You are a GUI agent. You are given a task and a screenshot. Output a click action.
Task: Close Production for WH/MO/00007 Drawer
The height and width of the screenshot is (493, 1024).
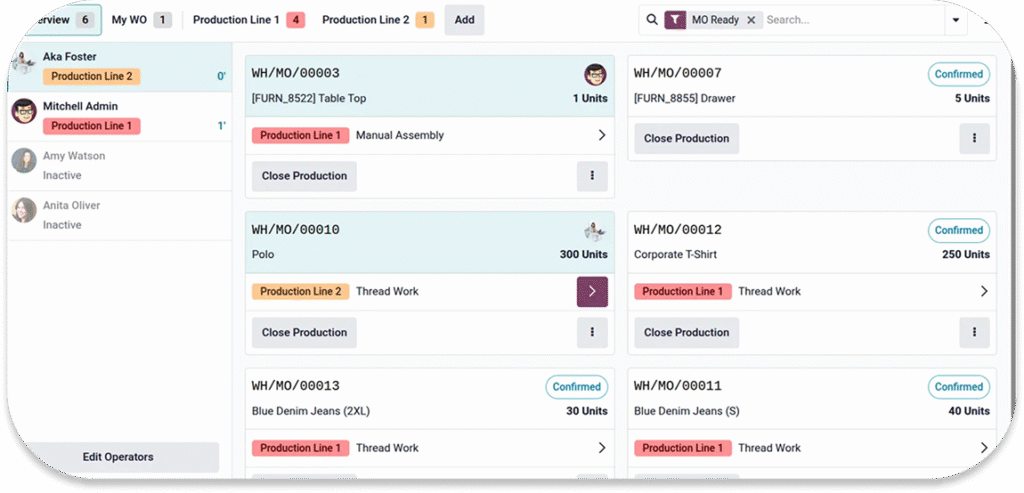pos(686,139)
